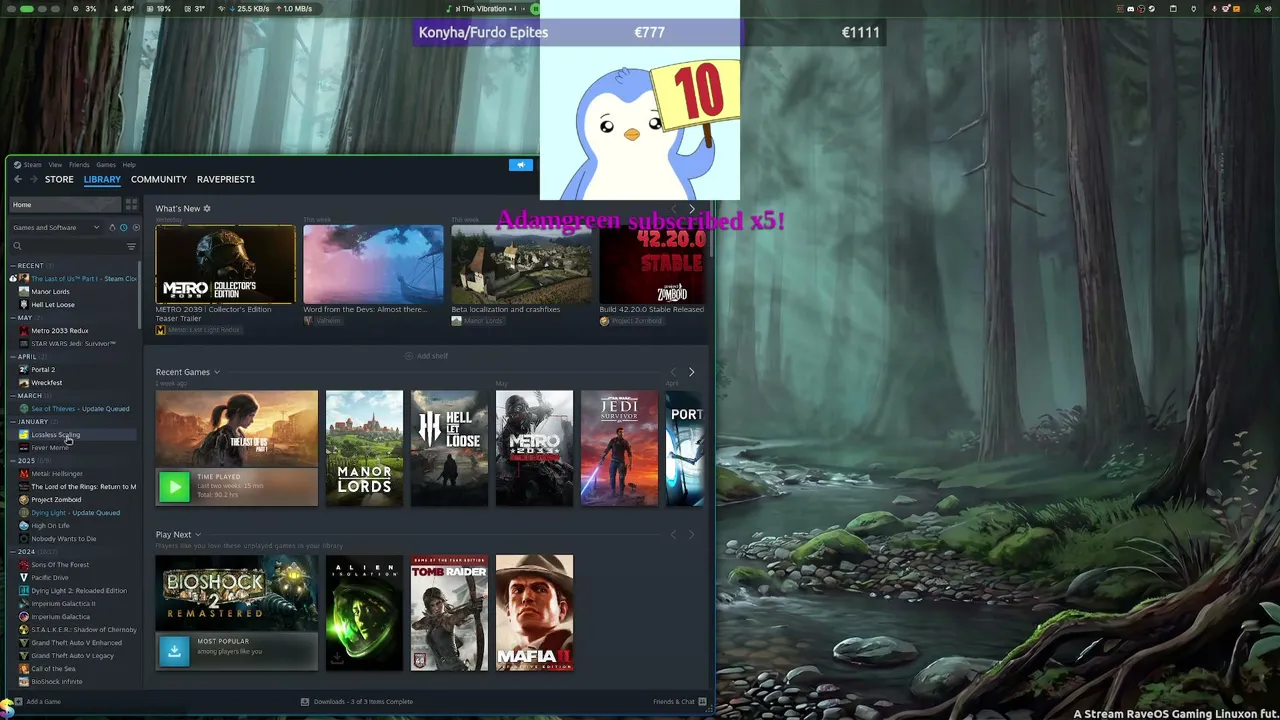Open the Recent Games shelf dropdown
The width and height of the screenshot is (1280, 720).
pos(217,372)
